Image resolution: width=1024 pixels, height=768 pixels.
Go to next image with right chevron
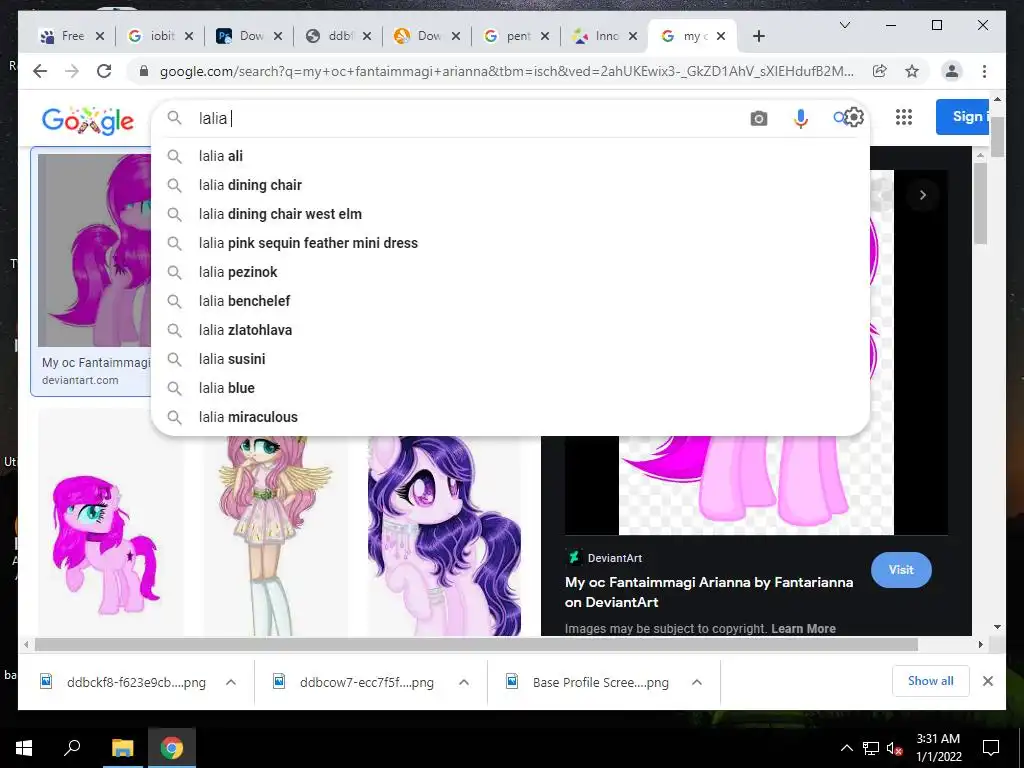[x=922, y=195]
